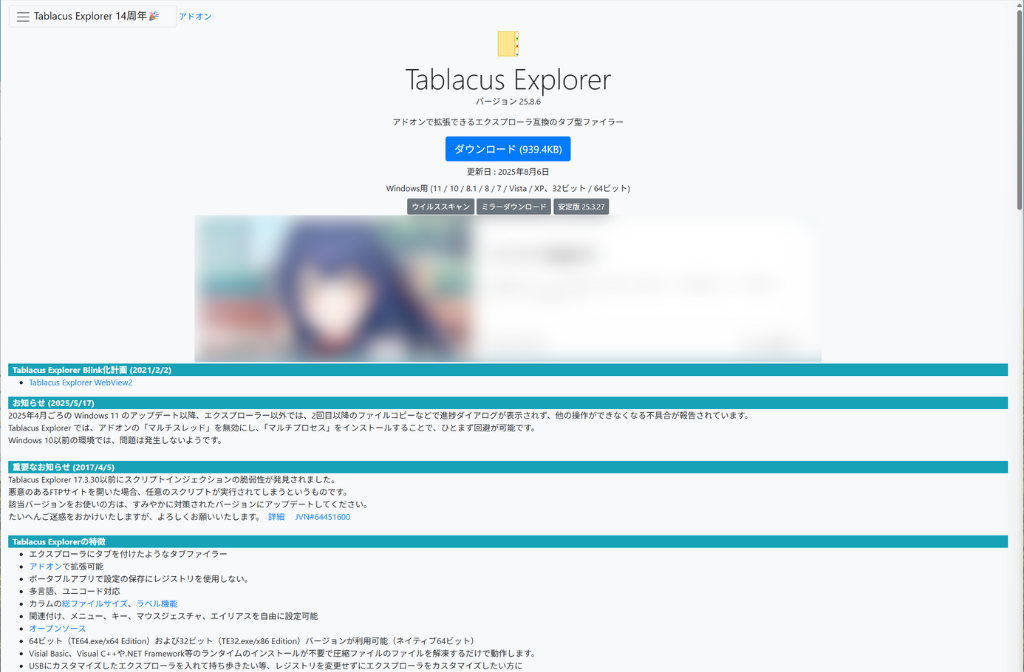Visit the ラベル機能 link
This screenshot has width=1024, height=672.
click(x=157, y=604)
